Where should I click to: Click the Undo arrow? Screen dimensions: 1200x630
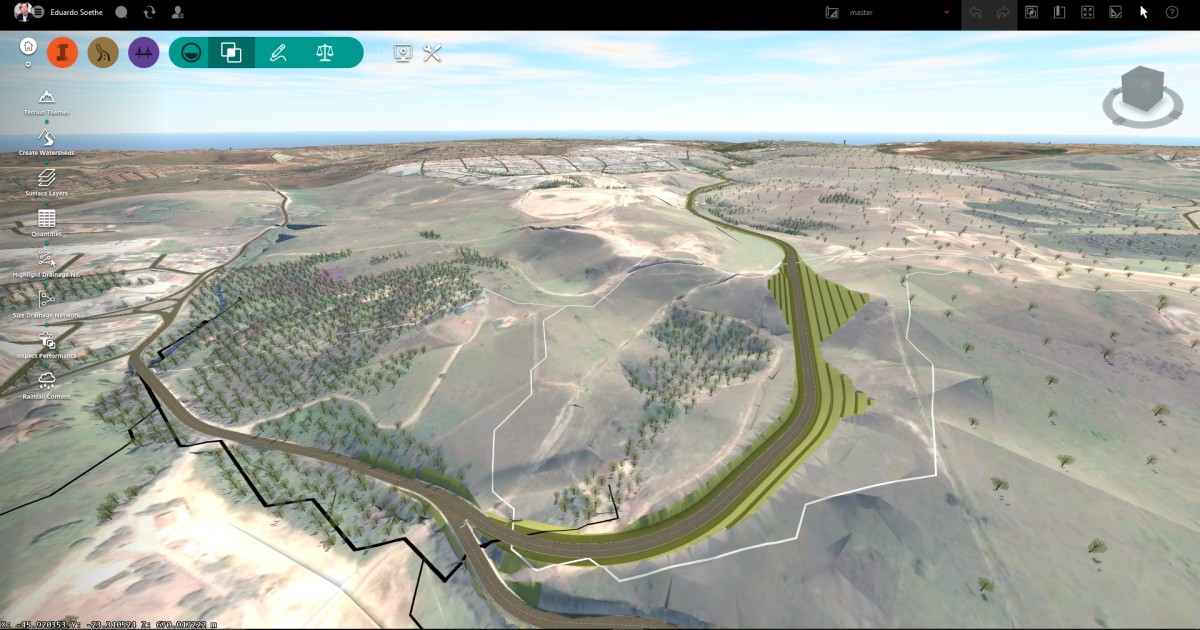(975, 12)
